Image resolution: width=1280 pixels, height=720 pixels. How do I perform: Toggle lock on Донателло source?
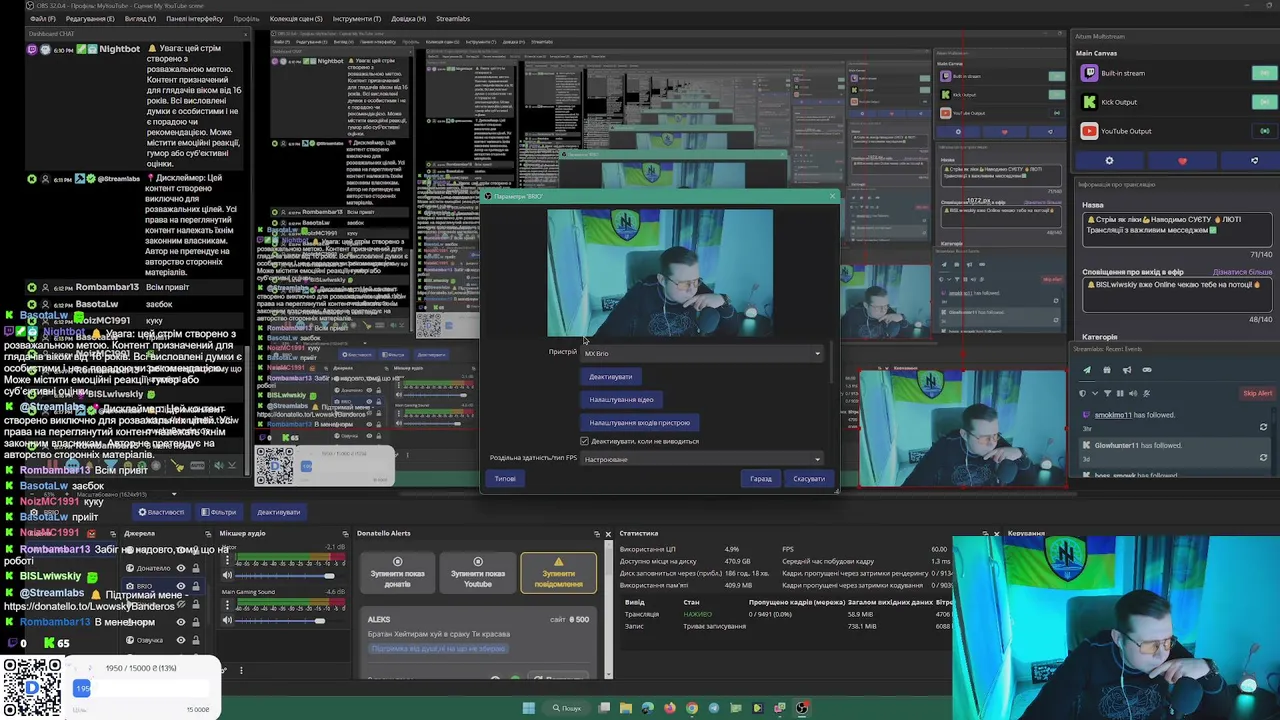point(195,569)
